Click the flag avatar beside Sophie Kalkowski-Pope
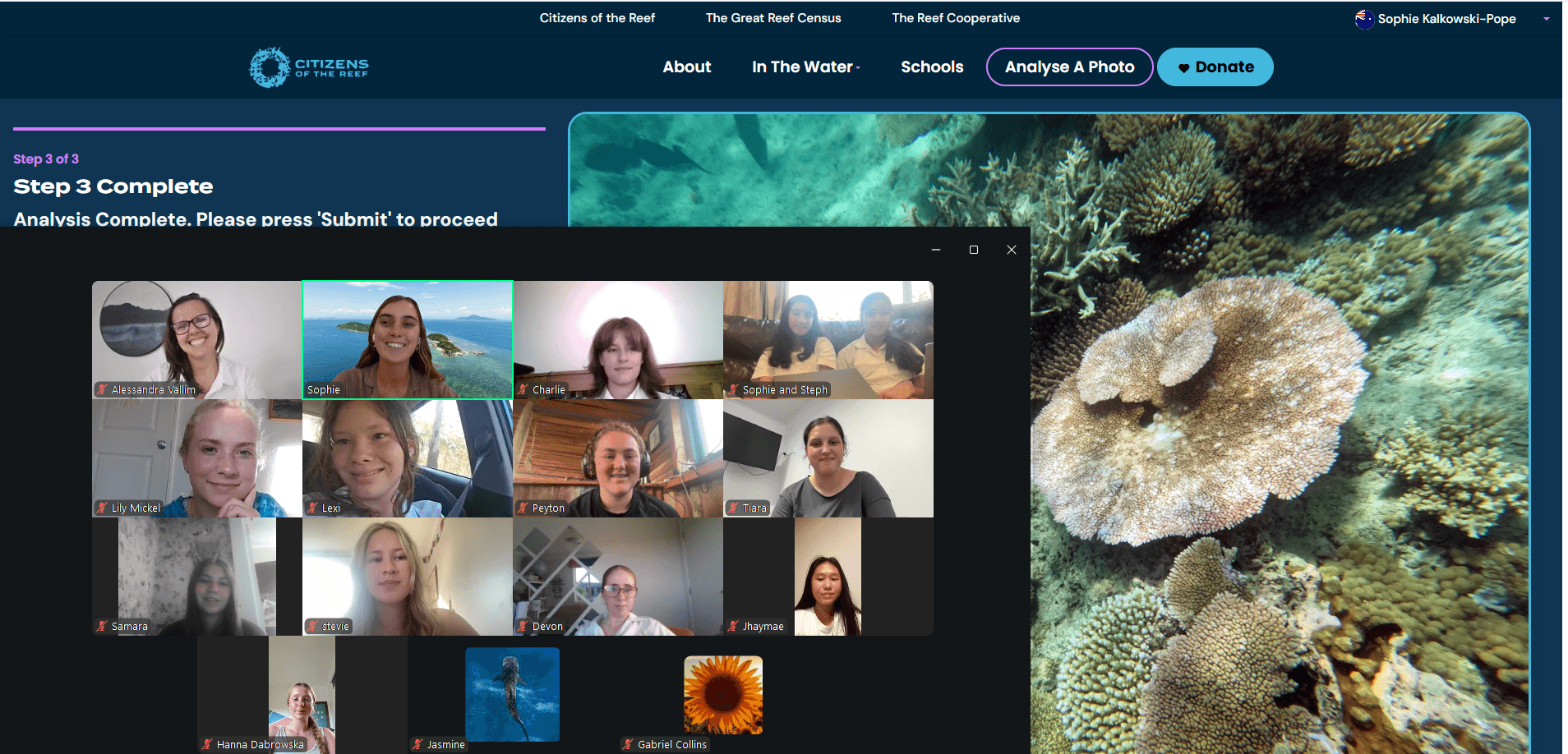This screenshot has height=754, width=1568. pos(1364,19)
